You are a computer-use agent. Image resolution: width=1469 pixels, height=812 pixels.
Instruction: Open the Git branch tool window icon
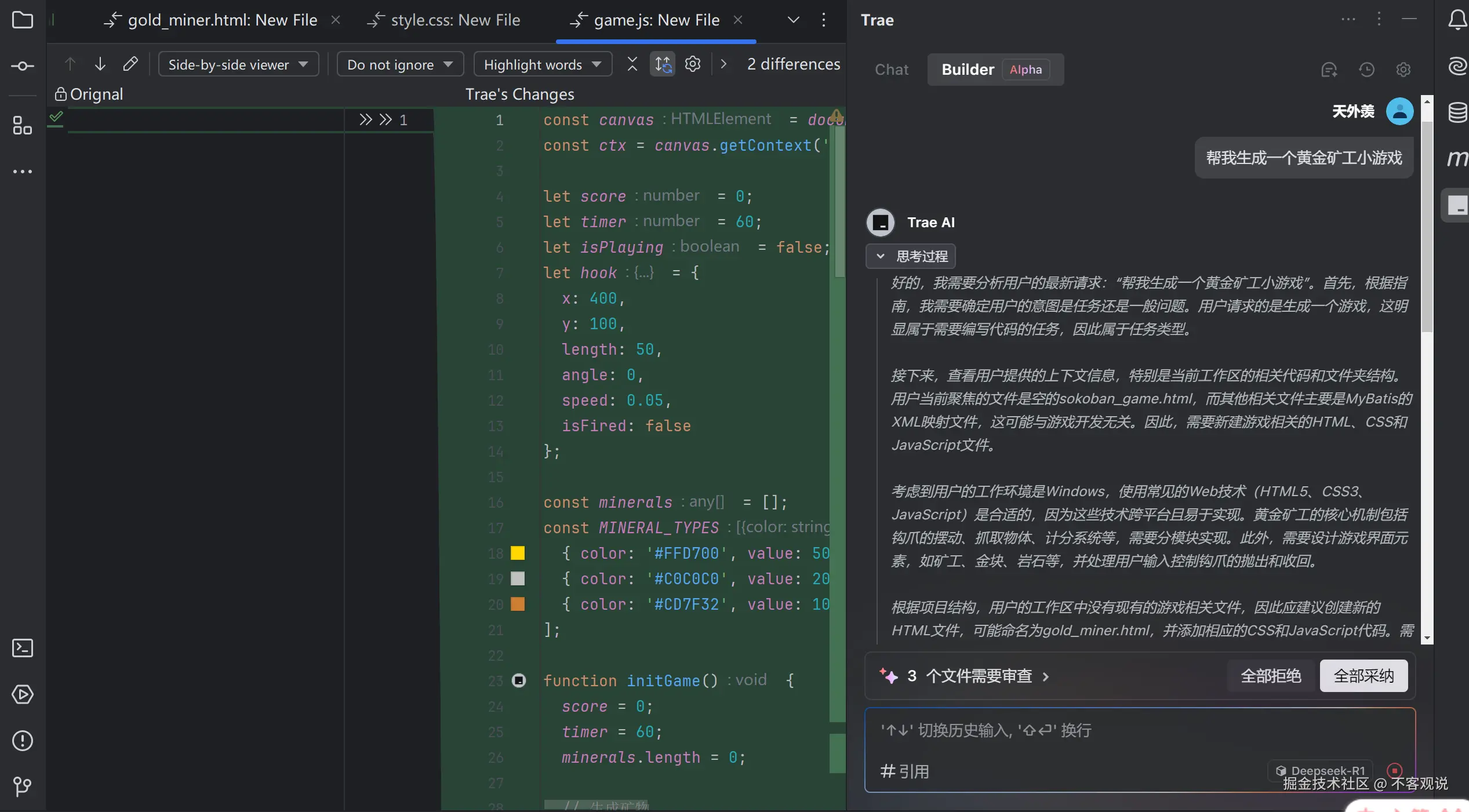[22, 786]
